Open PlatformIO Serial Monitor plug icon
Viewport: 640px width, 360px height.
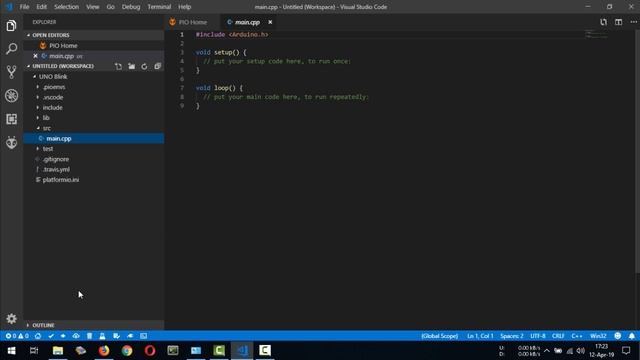[x=130, y=336]
